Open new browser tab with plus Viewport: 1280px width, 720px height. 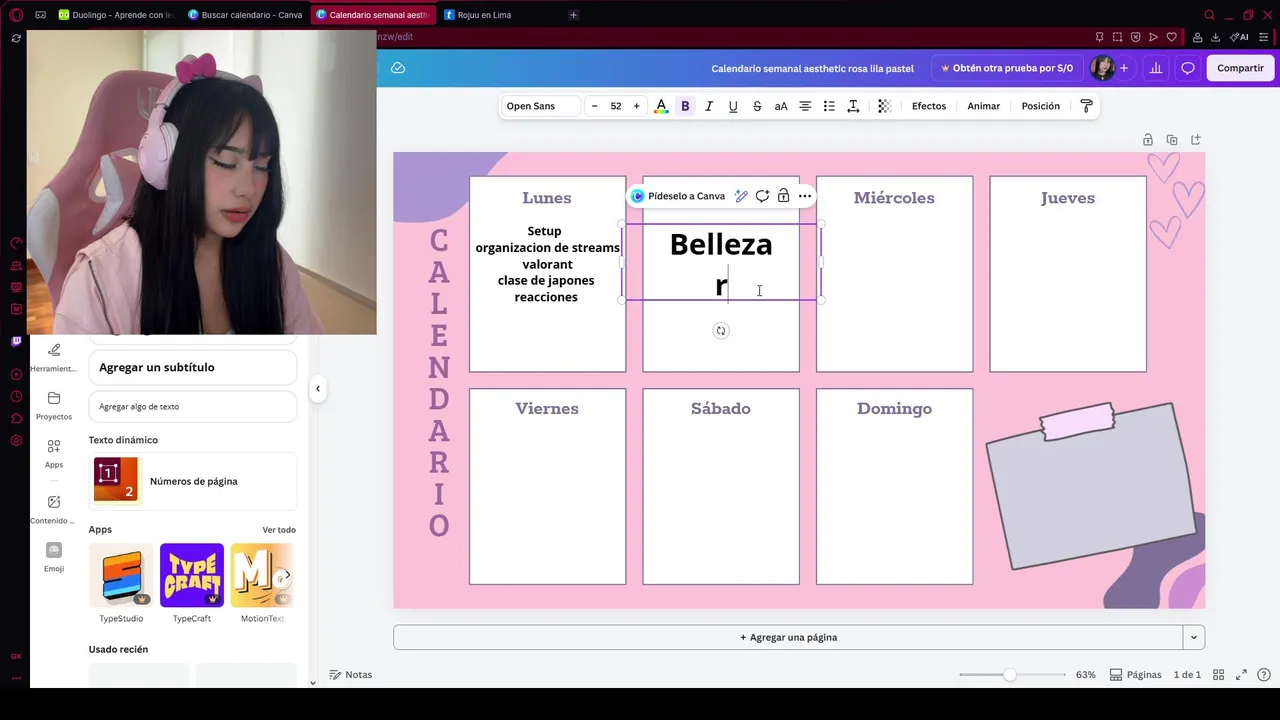point(573,15)
